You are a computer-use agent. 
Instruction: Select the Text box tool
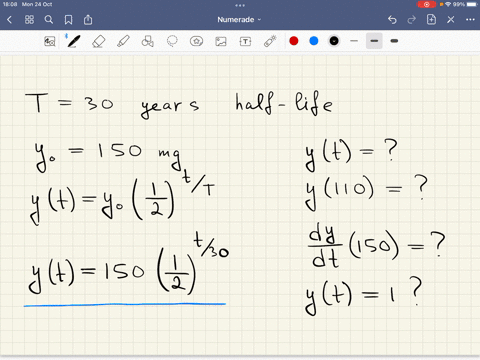tap(245, 41)
